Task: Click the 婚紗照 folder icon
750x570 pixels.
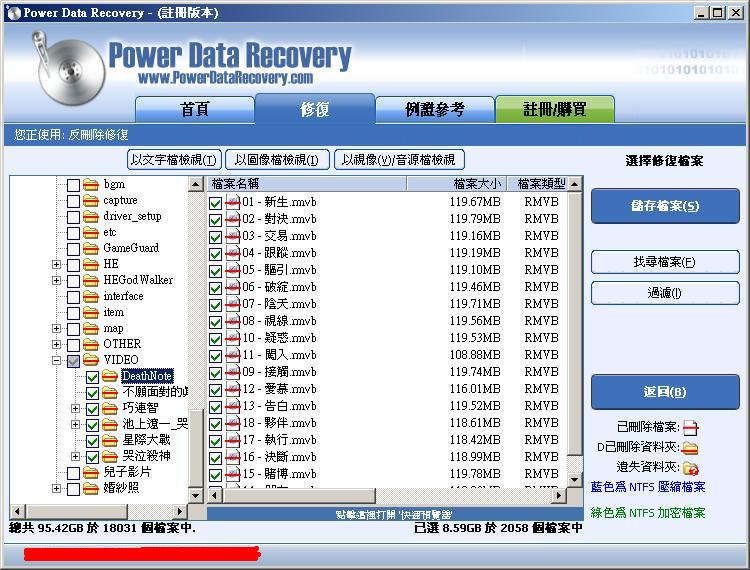Action: point(91,488)
